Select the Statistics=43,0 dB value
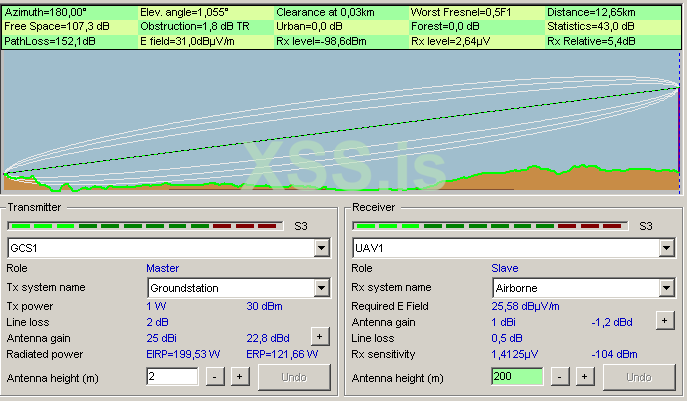 coord(591,27)
